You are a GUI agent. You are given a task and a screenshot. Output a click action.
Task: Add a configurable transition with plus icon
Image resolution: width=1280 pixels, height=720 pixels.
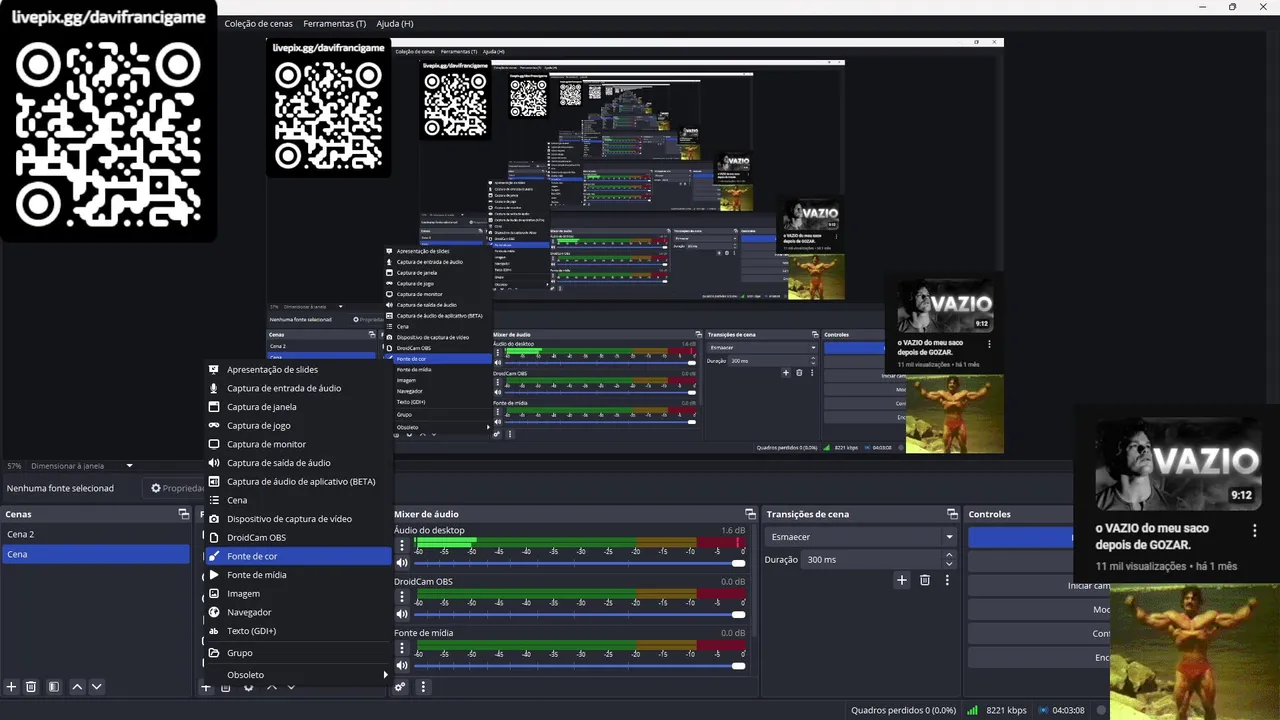[901, 580]
